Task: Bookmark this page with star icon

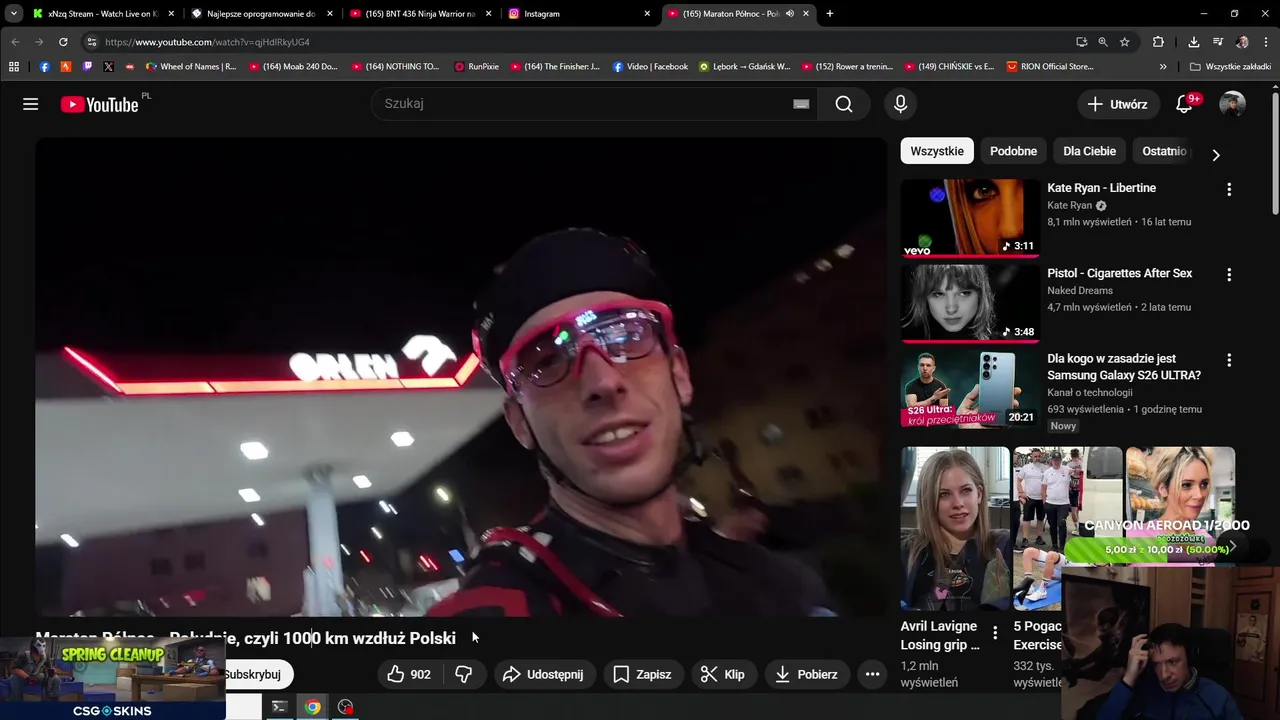Action: pos(1125,42)
